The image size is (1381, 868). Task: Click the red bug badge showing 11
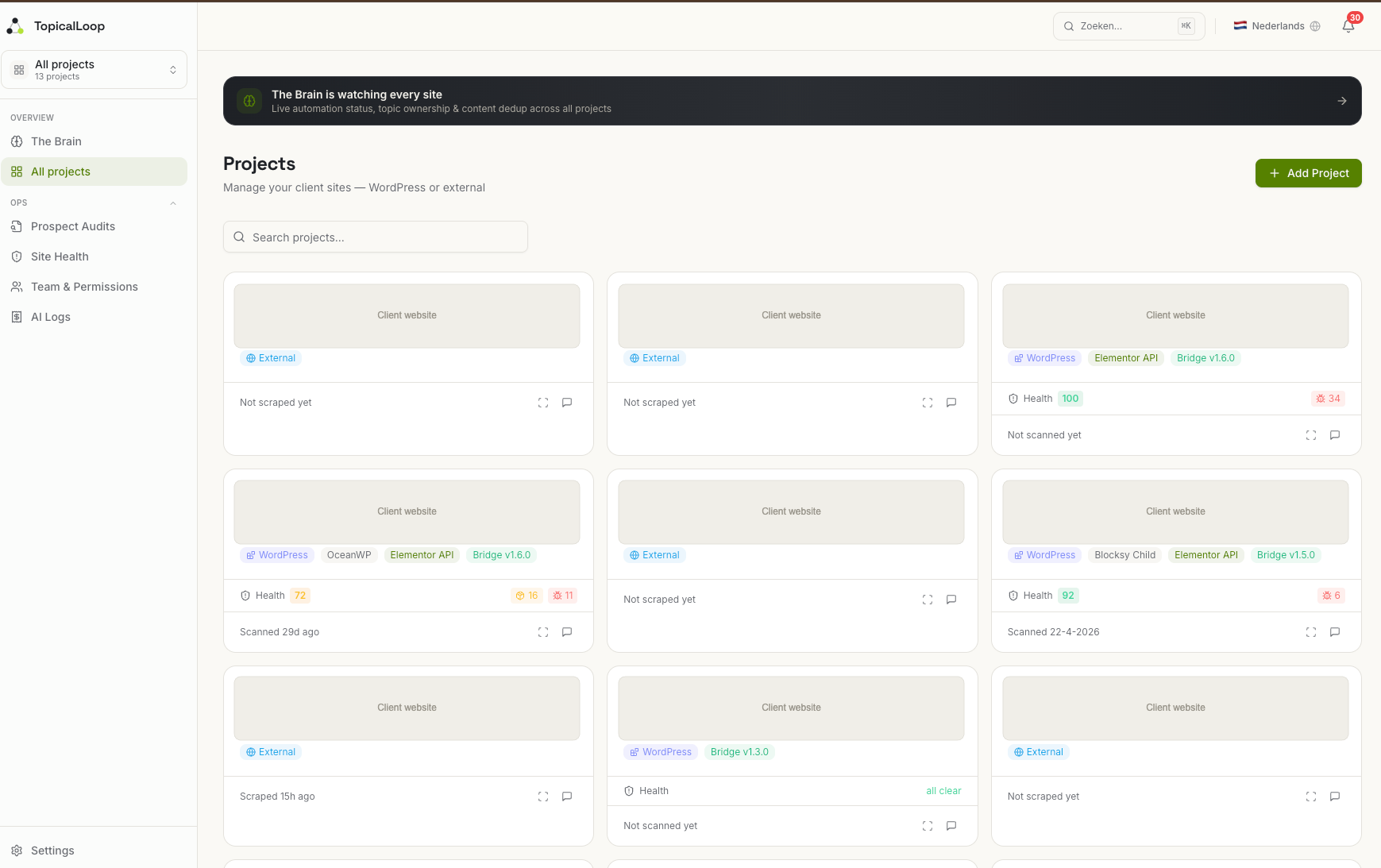point(563,596)
